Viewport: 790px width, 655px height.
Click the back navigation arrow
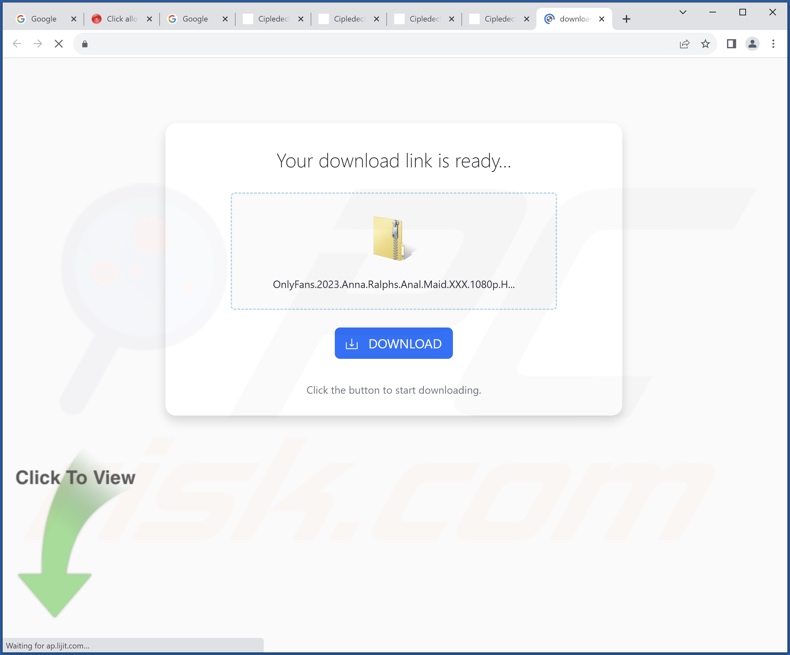(17, 44)
